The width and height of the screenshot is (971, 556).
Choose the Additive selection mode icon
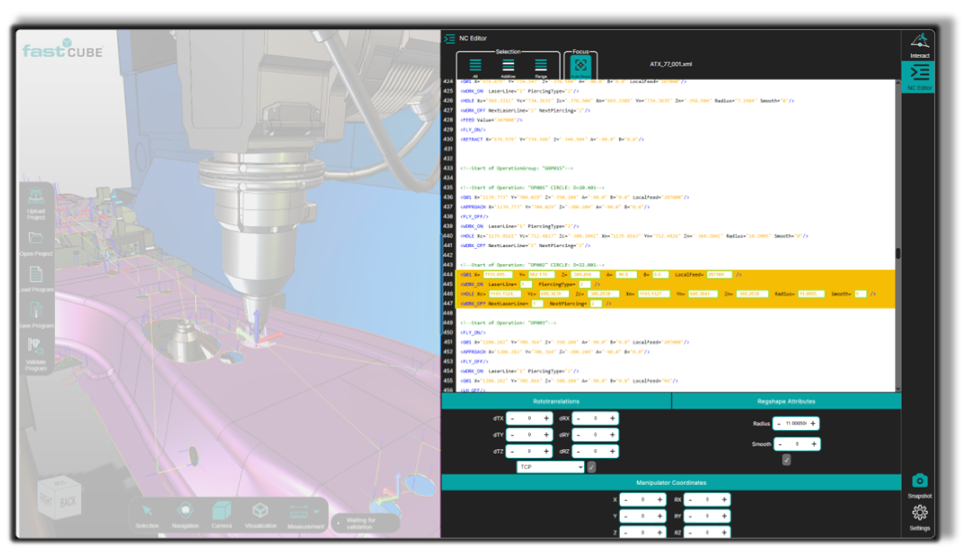tap(508, 66)
